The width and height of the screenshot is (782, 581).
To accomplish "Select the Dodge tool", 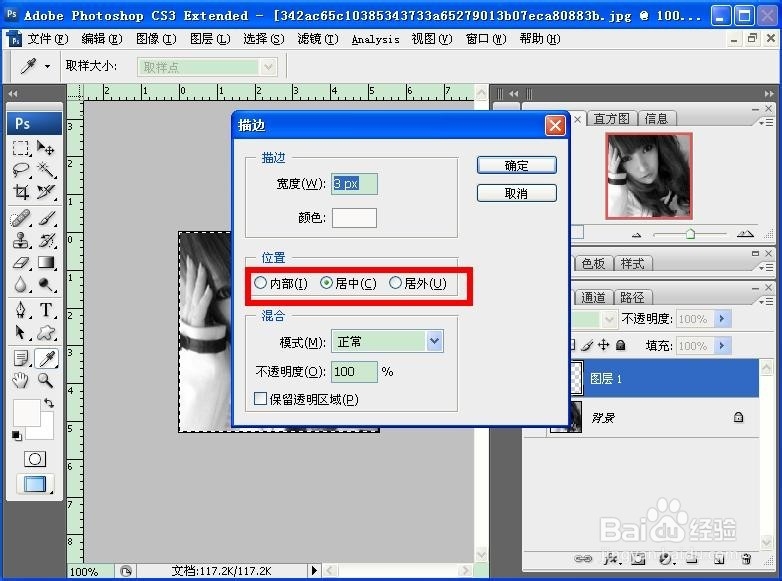I will click(46, 284).
